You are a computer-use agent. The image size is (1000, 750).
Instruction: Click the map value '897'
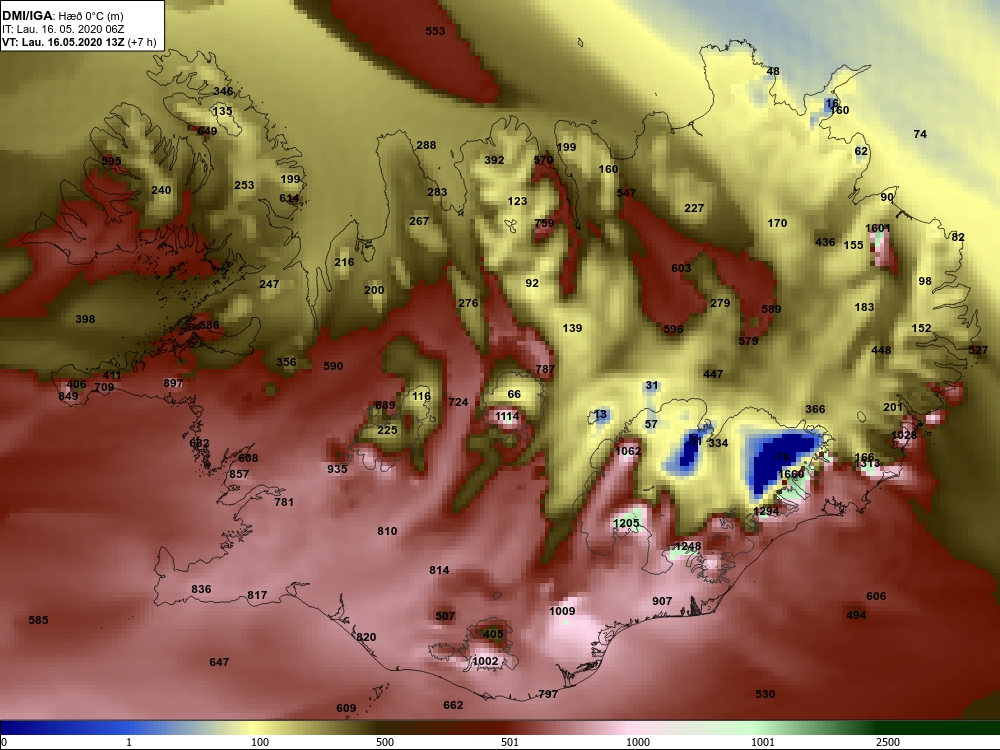point(173,383)
